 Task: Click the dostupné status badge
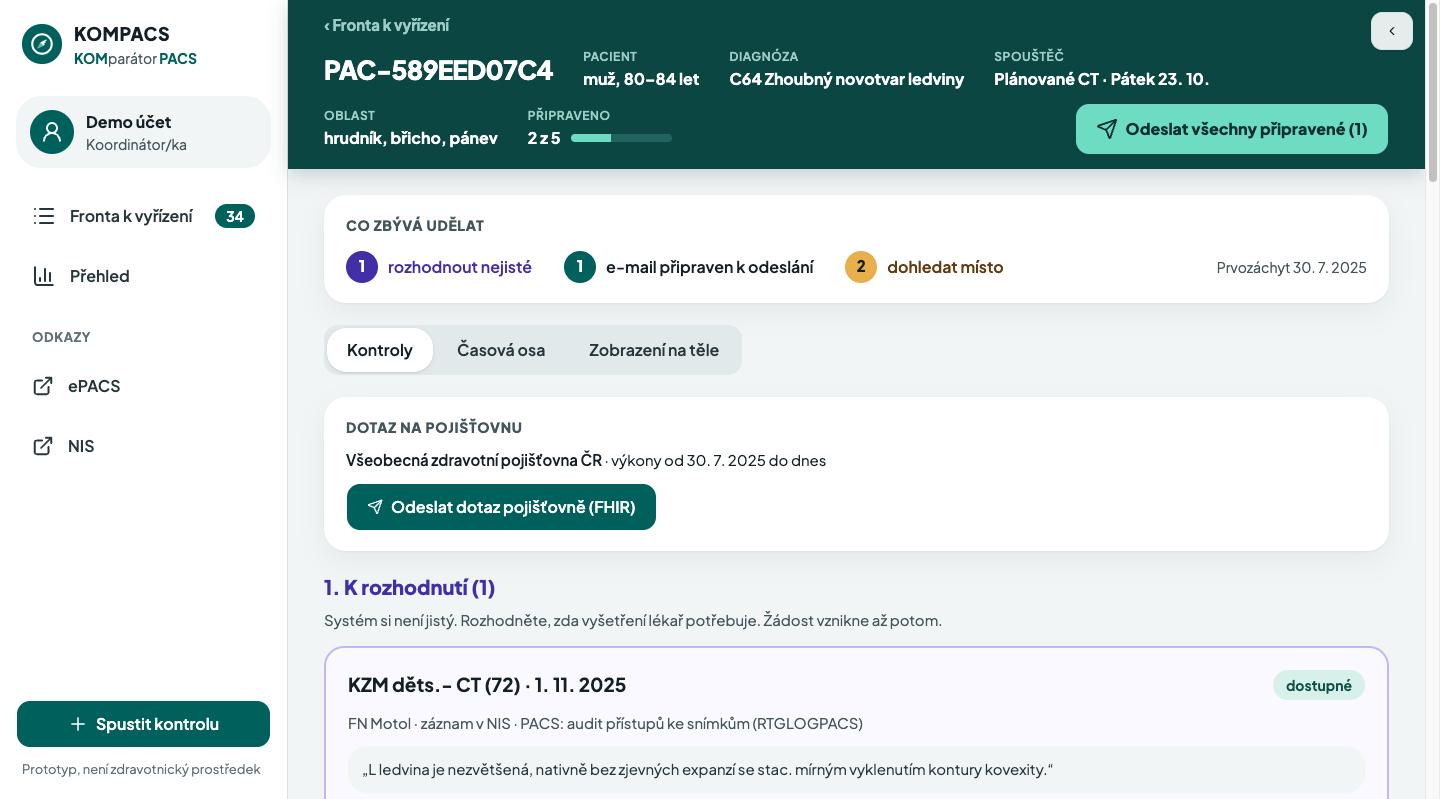(1319, 685)
